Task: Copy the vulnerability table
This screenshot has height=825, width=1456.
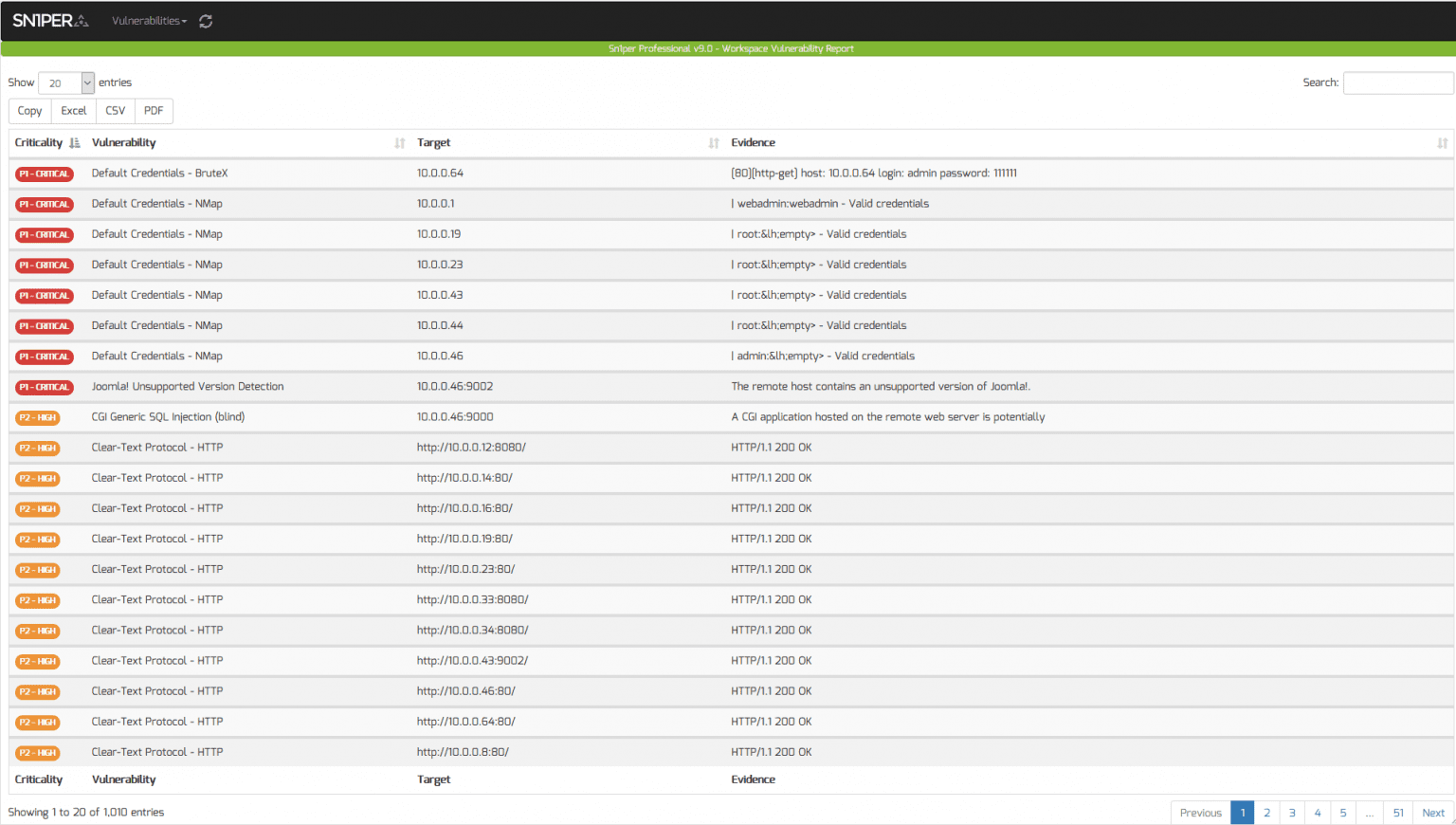Action: coord(28,111)
